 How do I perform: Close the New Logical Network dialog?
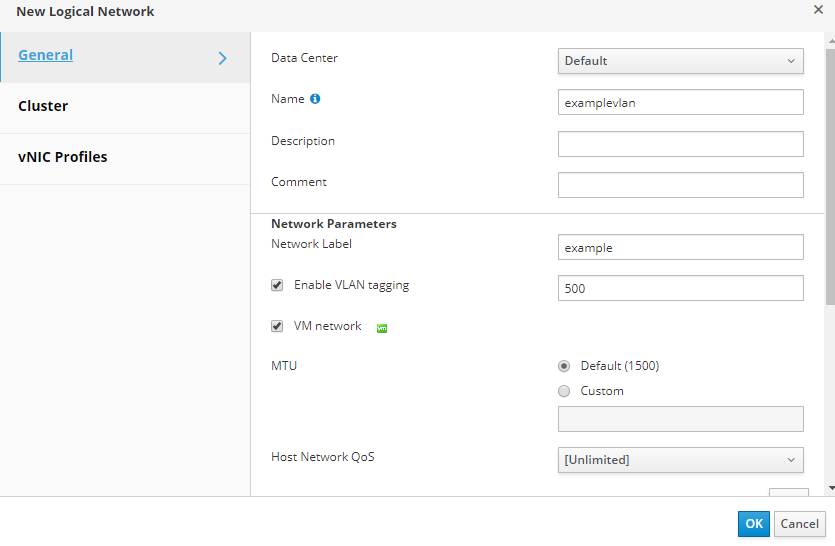[x=819, y=9]
